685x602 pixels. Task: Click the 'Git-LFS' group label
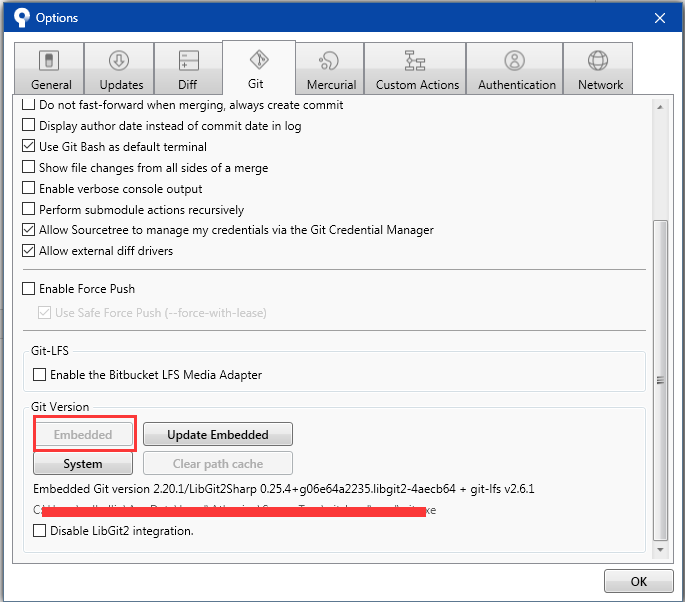[x=50, y=350]
